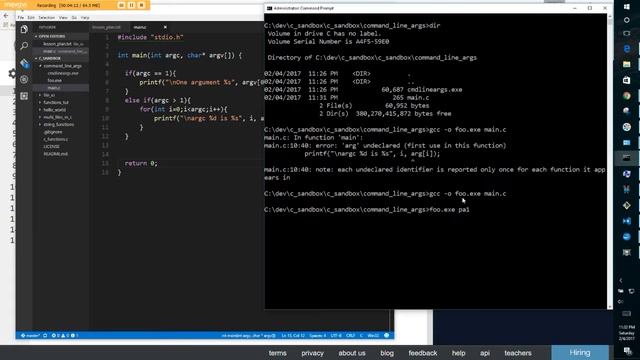Viewport: 640px width, 360px height.
Task: Open the teachers footer link
Action: pos(518,353)
